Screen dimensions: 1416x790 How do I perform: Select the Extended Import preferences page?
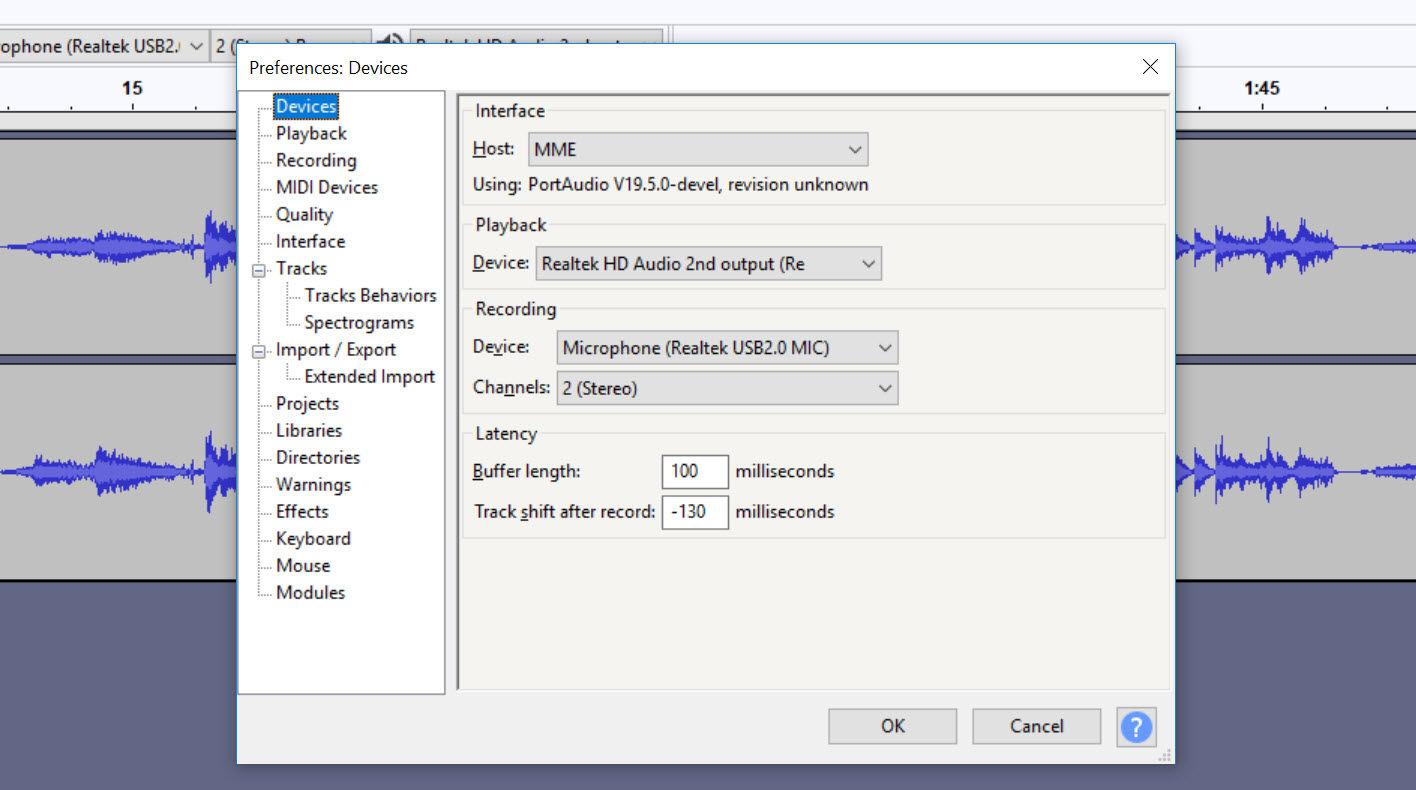pyautogui.click(x=369, y=376)
